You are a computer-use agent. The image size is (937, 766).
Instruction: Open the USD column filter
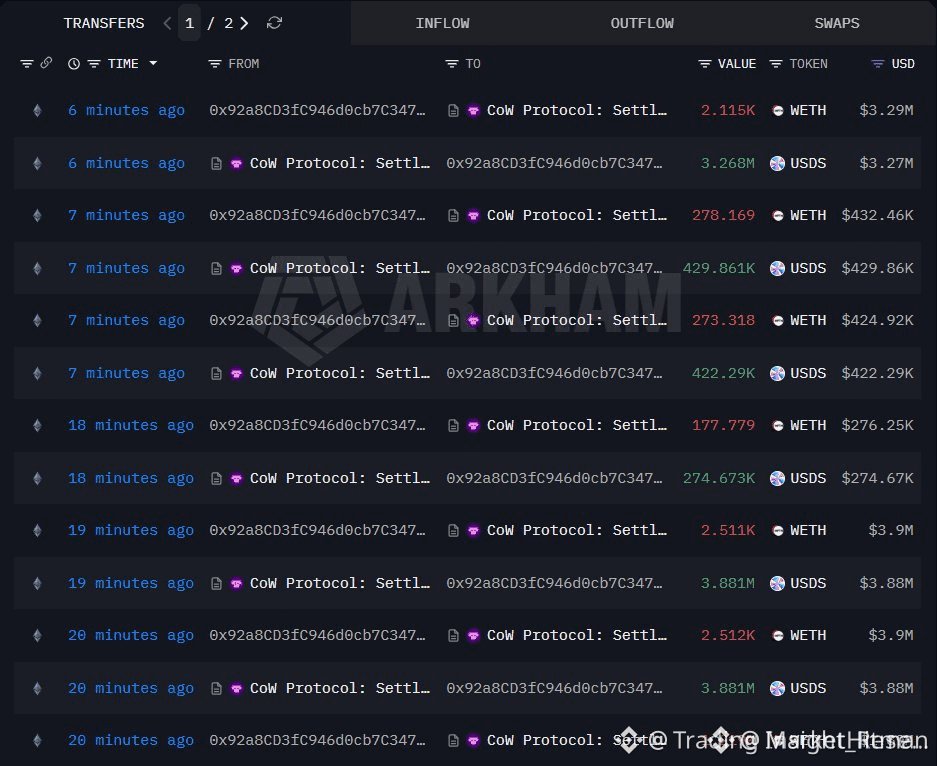click(877, 64)
